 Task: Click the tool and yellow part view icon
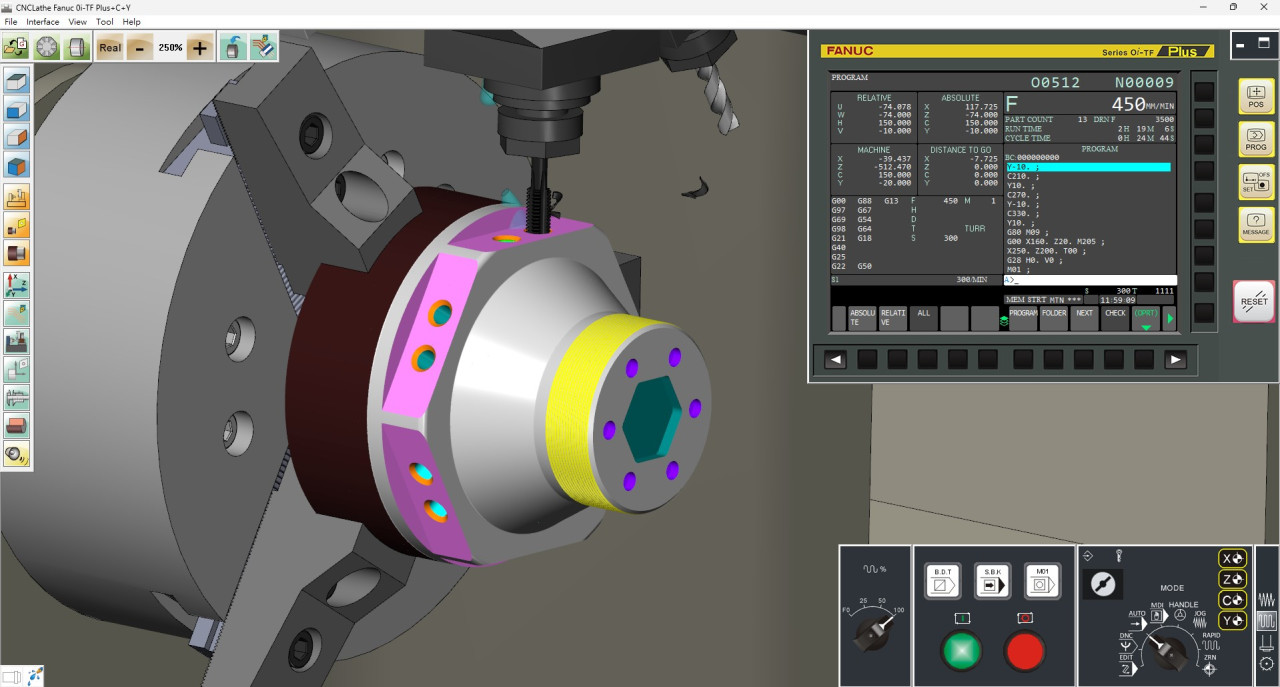tap(17, 225)
